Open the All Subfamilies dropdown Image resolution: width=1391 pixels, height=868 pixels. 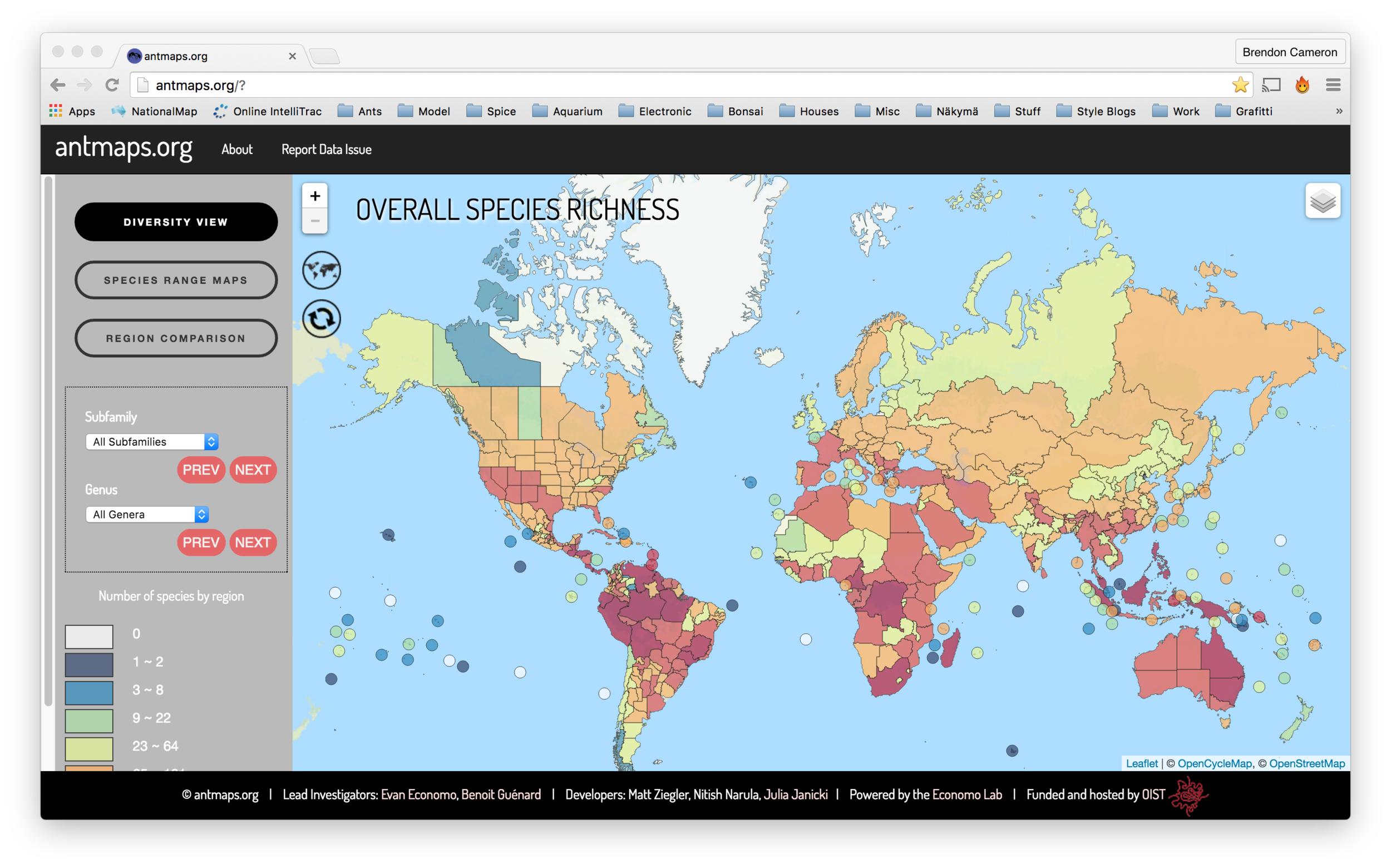coord(151,441)
